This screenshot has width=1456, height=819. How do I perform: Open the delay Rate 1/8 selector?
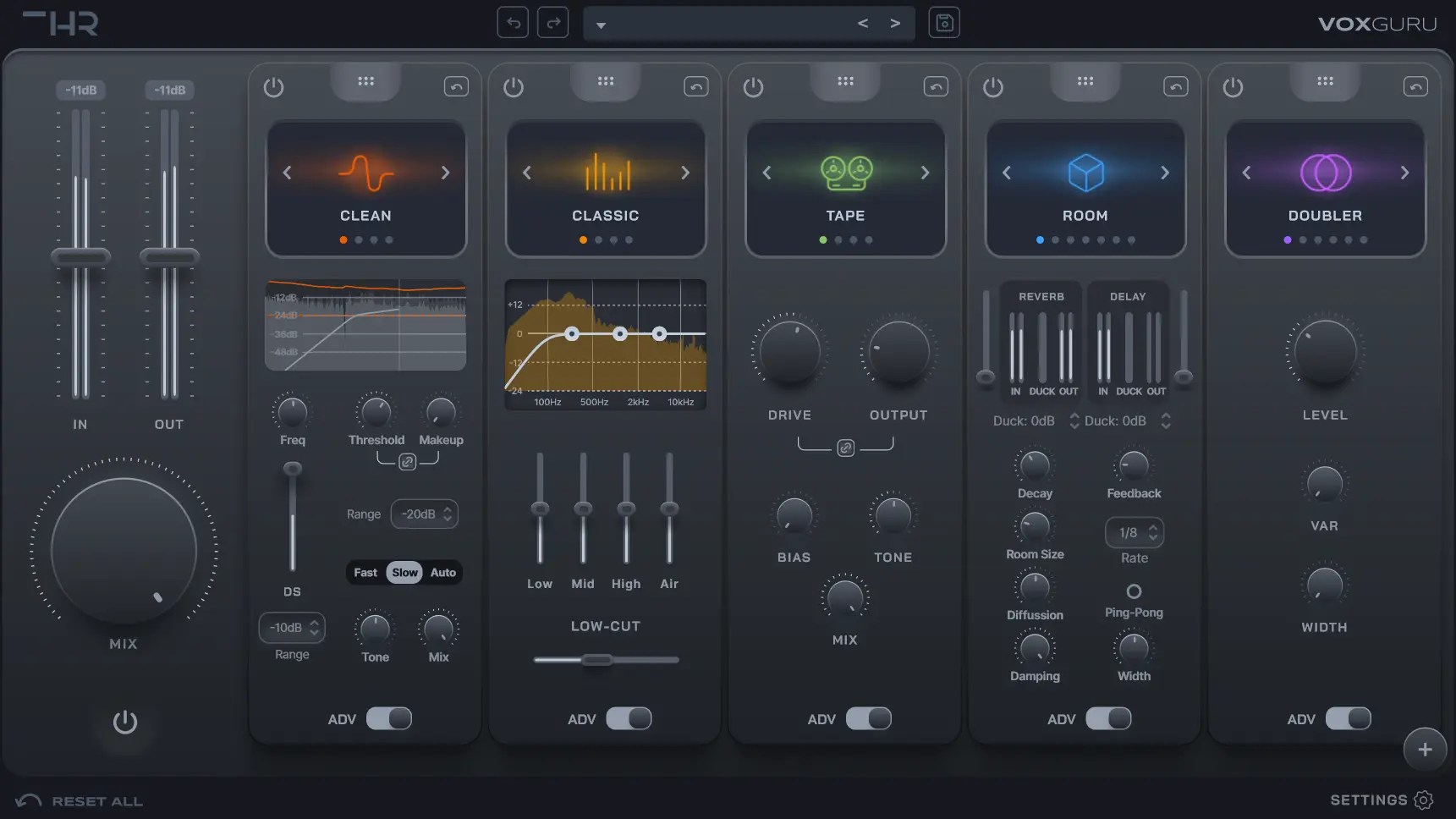click(x=1135, y=532)
